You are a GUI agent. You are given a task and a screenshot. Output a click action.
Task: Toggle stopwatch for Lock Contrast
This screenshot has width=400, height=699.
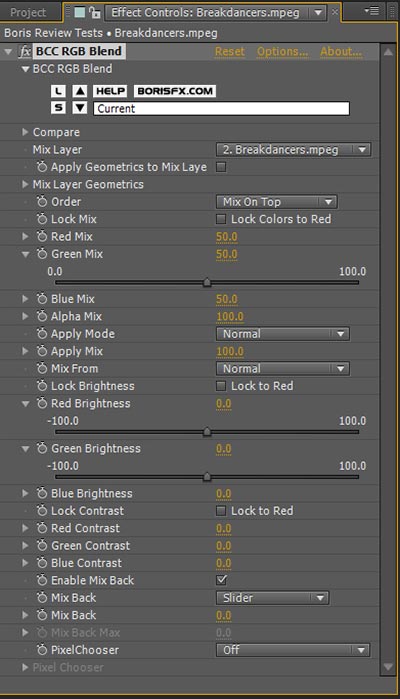point(42,511)
